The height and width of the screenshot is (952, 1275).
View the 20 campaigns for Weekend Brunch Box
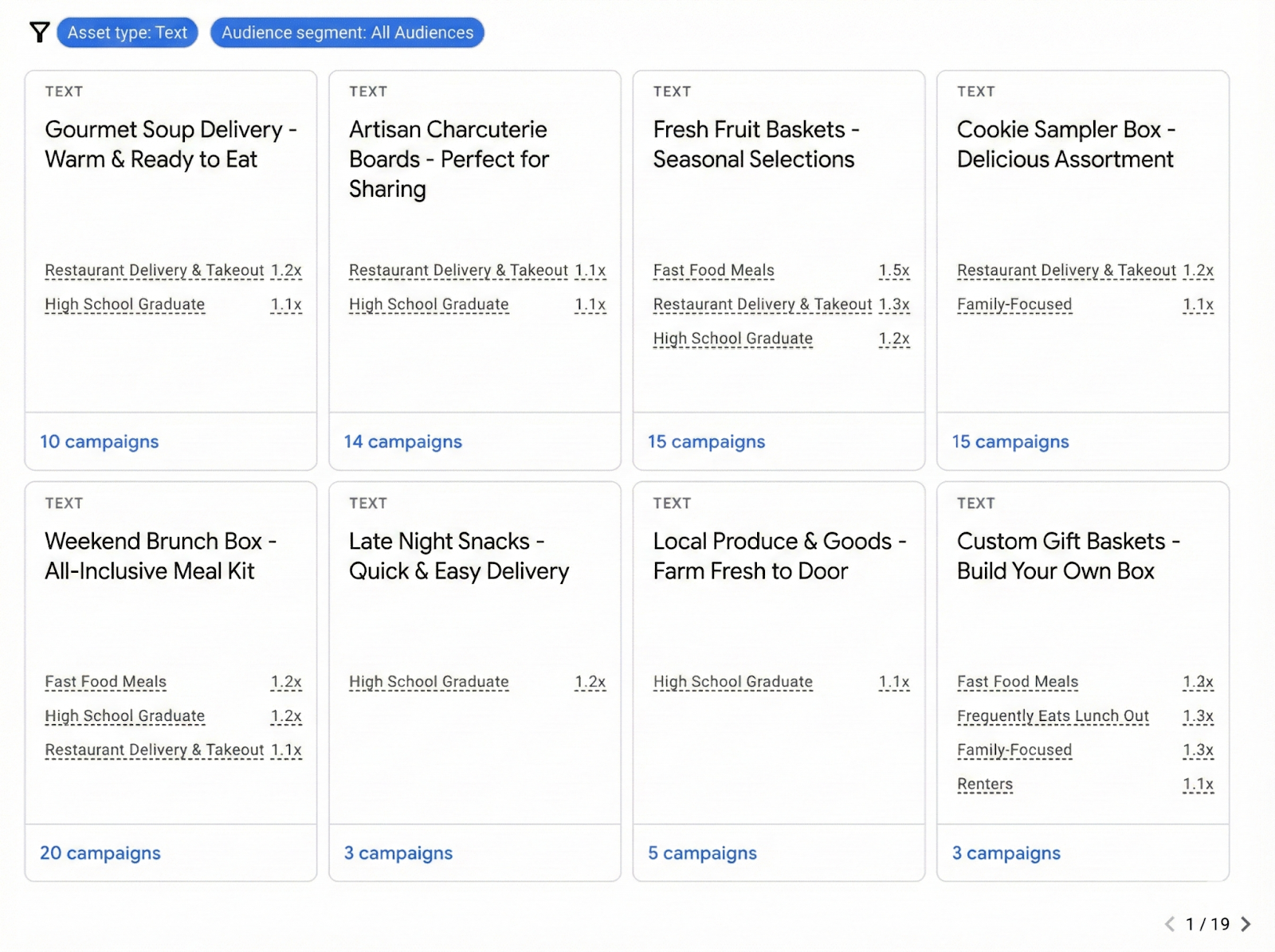[x=100, y=853]
